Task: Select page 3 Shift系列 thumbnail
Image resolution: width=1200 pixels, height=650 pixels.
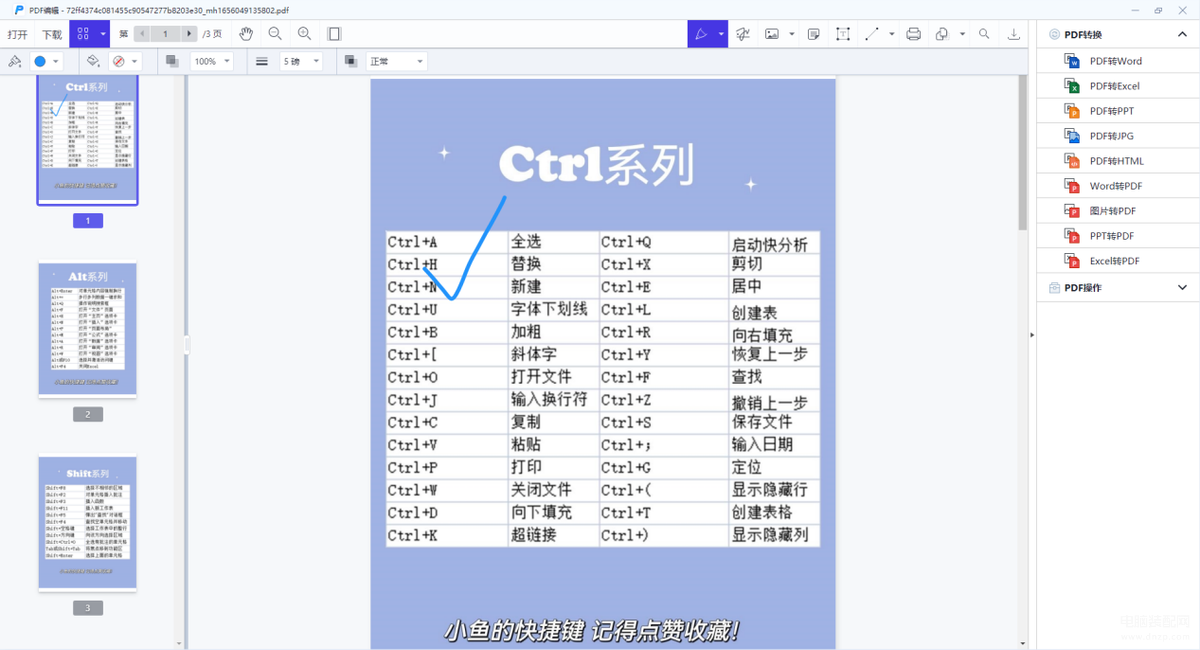Action: tap(88, 523)
